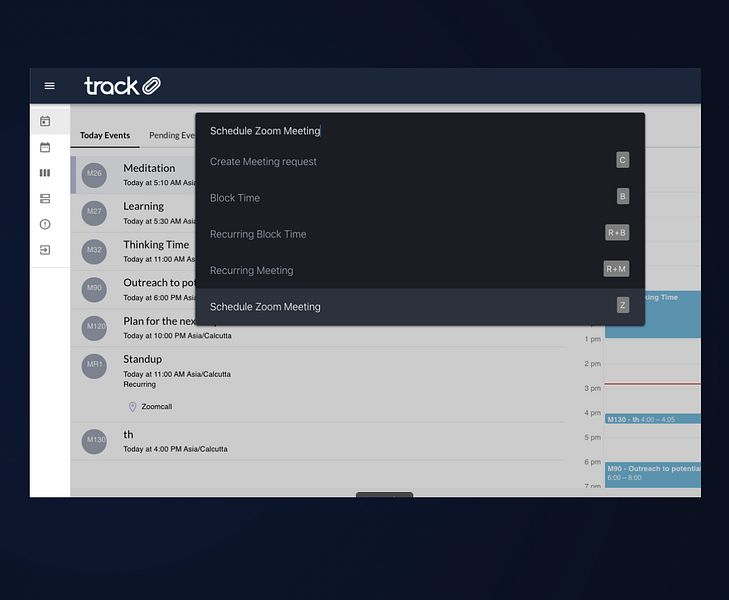Click the M26 Meditation avatar

[94, 175]
